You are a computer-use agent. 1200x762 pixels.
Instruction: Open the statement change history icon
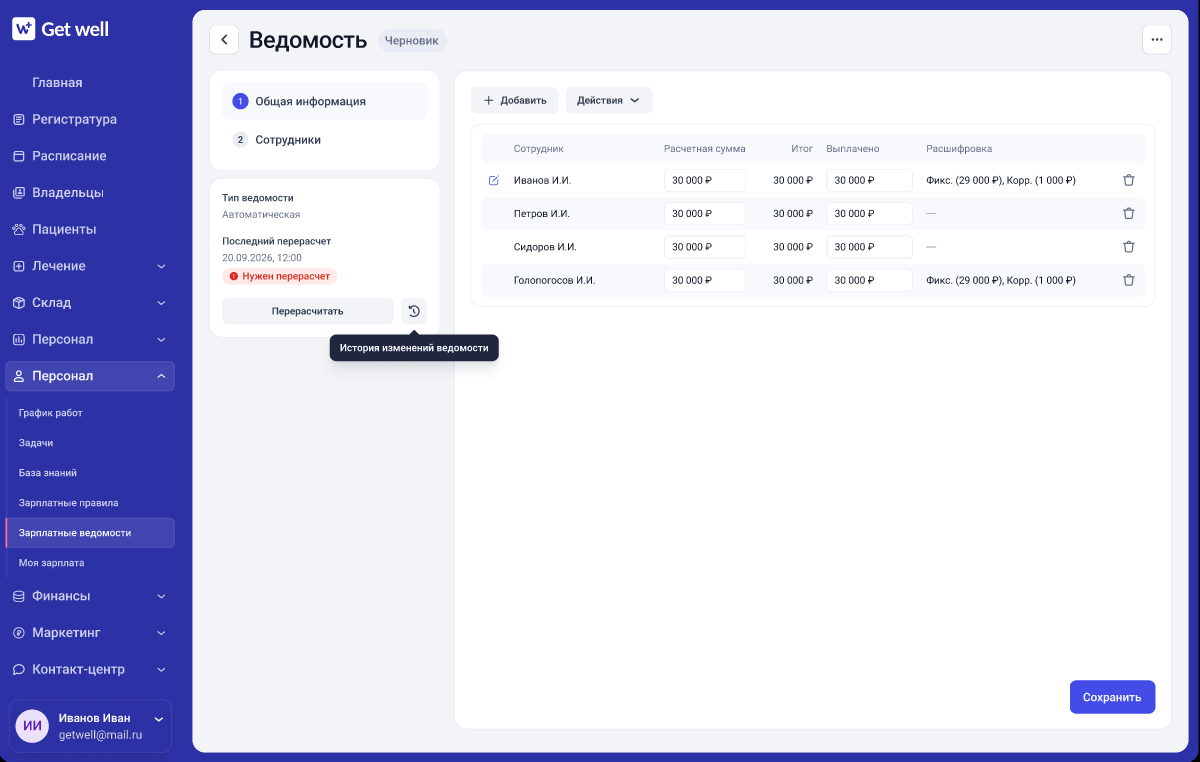pos(414,311)
